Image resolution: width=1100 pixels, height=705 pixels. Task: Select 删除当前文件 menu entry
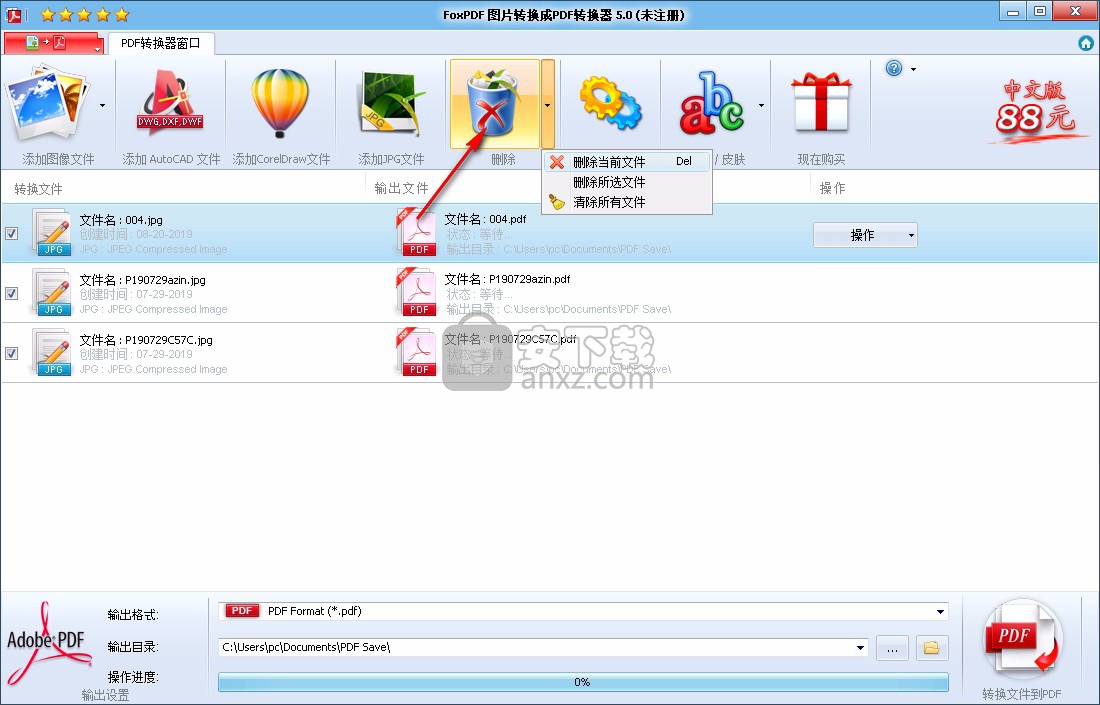click(627, 162)
